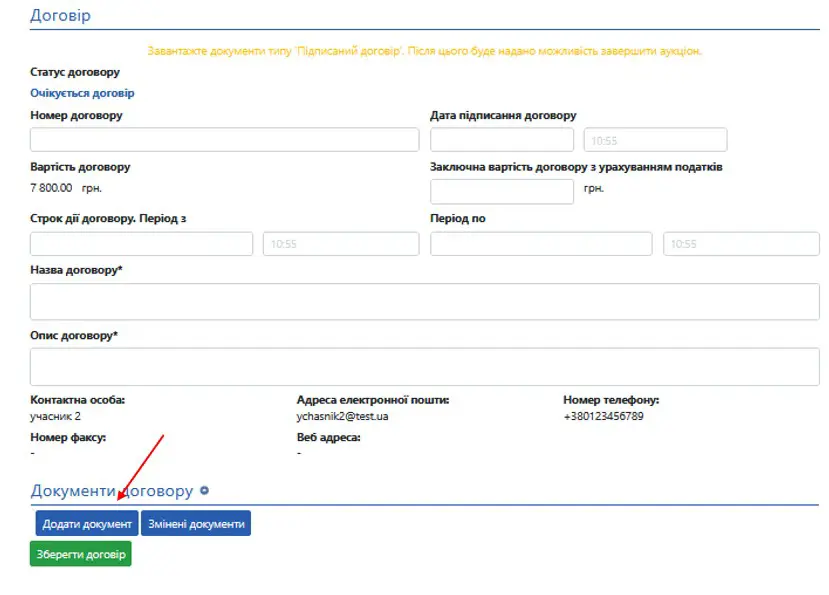Click the yellow 'Завантажте документи' notice text

pyautogui.click(x=424, y=51)
